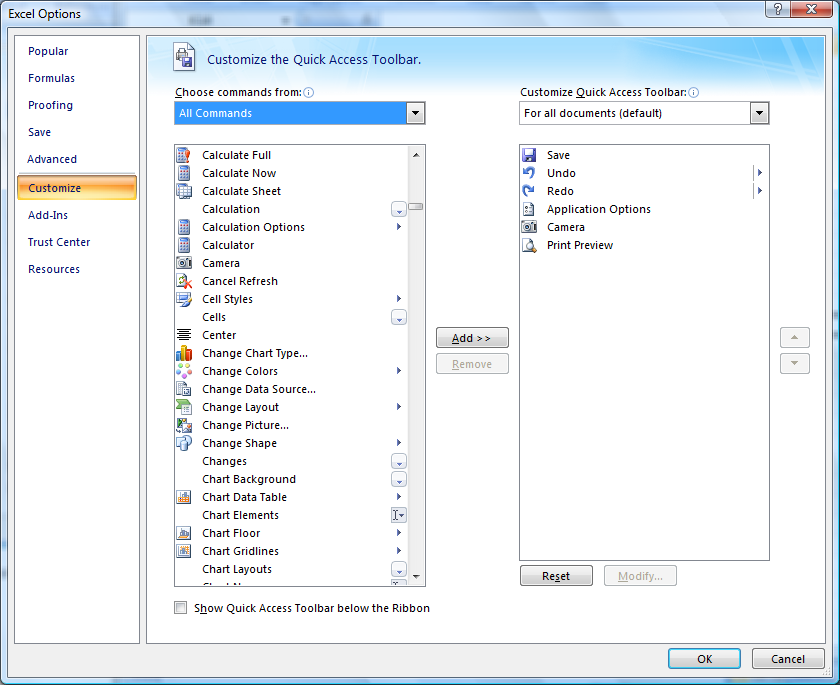Dismiss dialog with Cancel button
Screen dimensions: 840x685
tap(788, 659)
